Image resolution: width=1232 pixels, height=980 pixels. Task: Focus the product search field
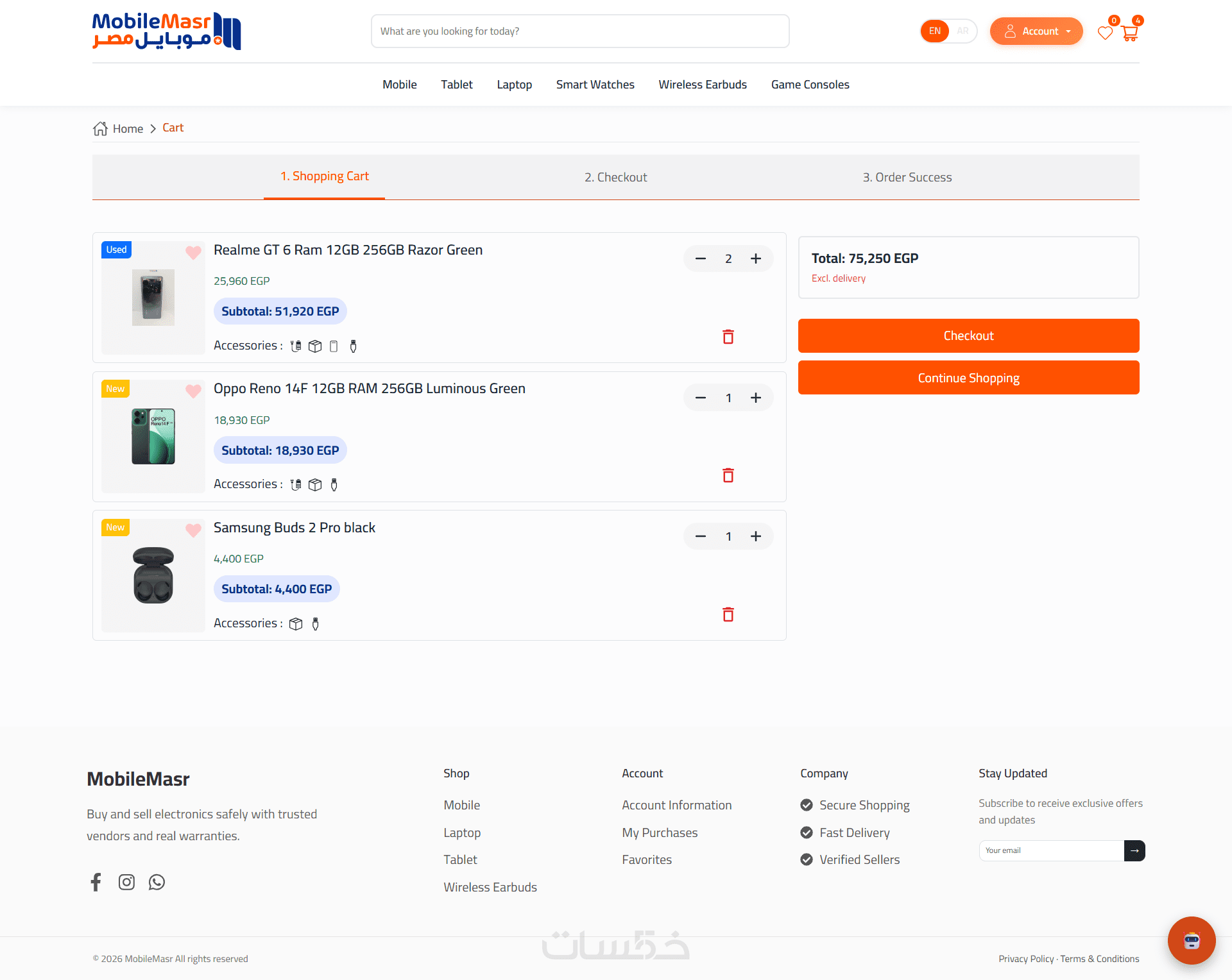coord(579,31)
